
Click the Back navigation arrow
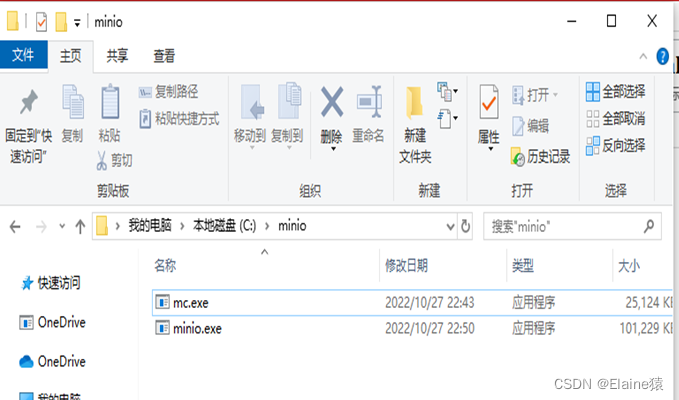click(x=15, y=226)
